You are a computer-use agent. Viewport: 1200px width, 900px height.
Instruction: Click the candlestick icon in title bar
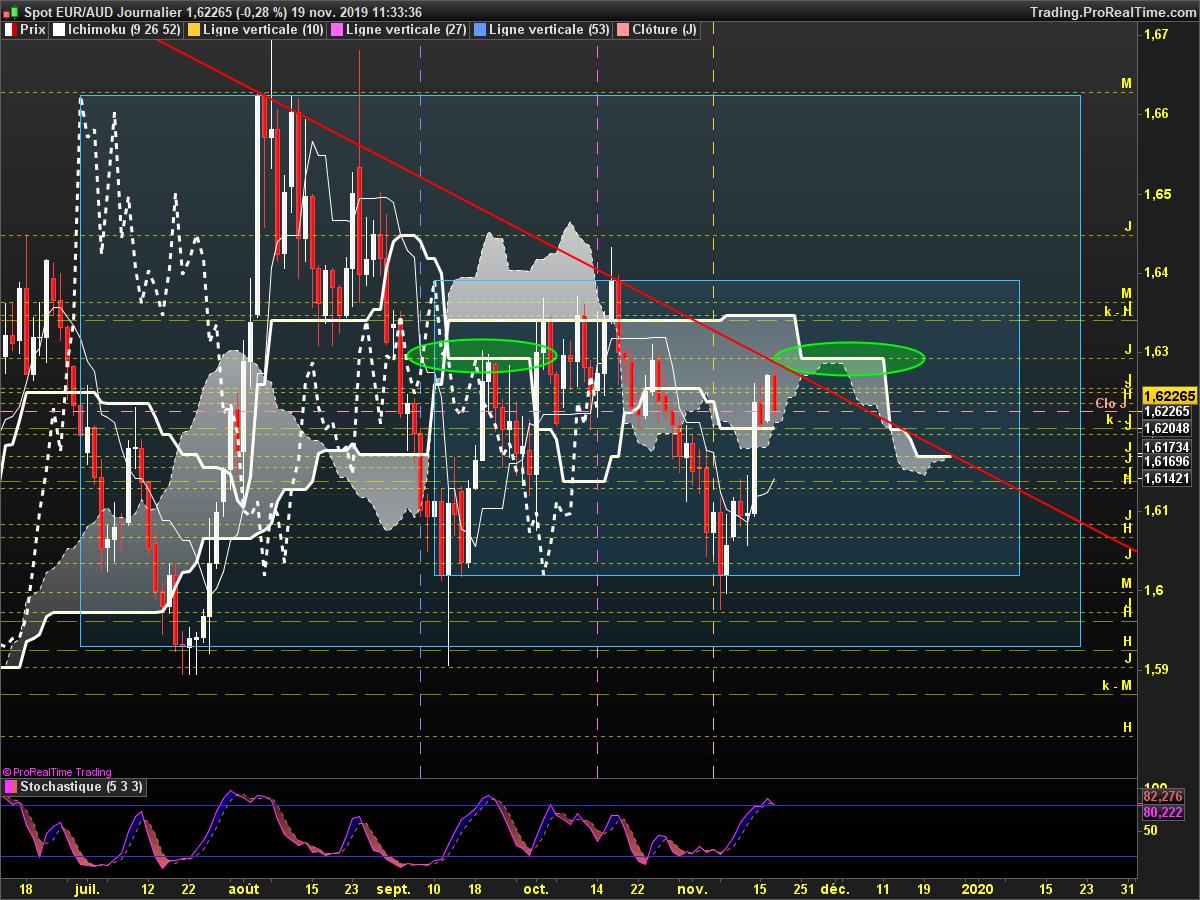[9, 11]
